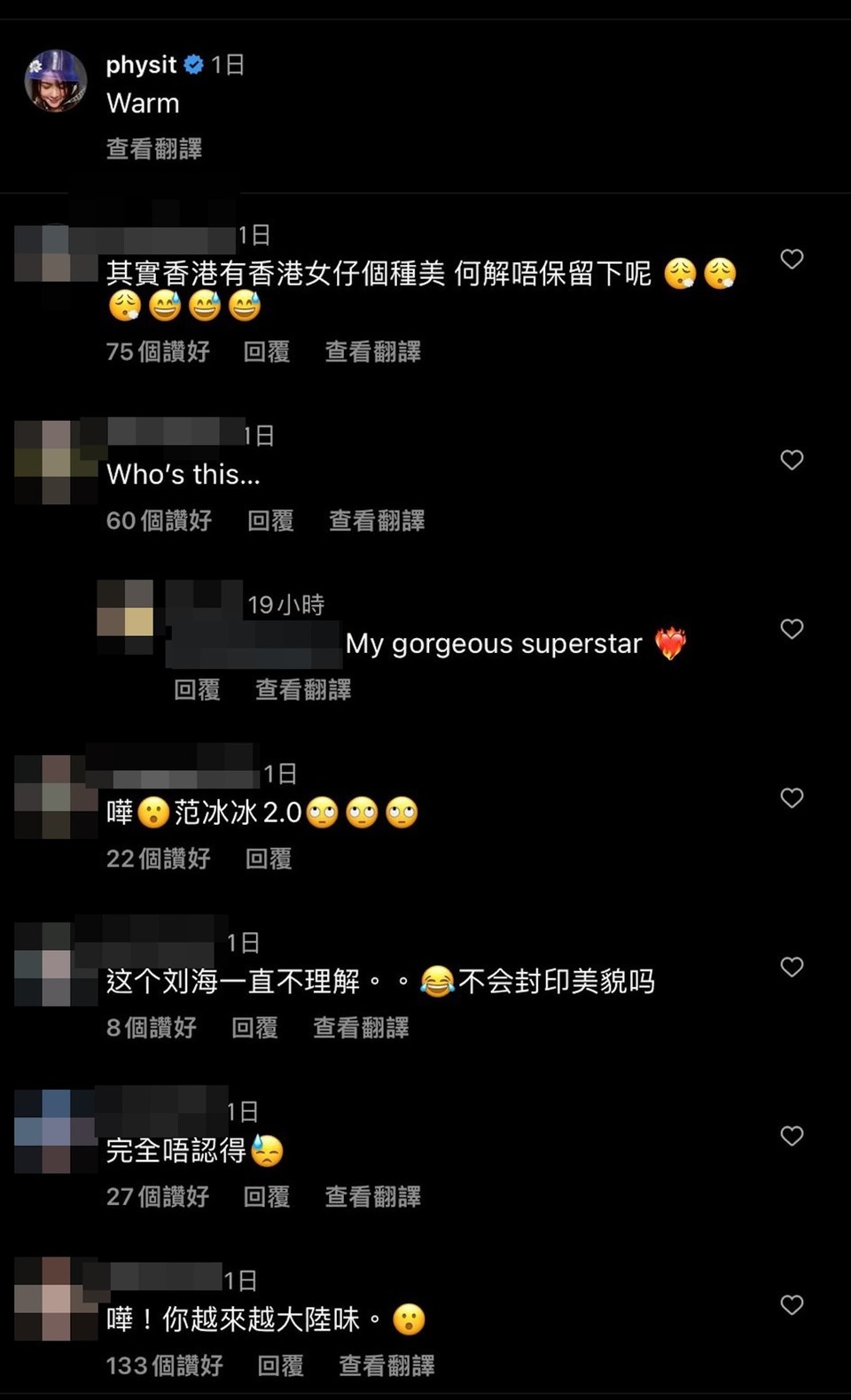Image resolution: width=851 pixels, height=1400 pixels.
Task: View translation of 这个刘海一直不理解 comment
Action: (361, 1028)
